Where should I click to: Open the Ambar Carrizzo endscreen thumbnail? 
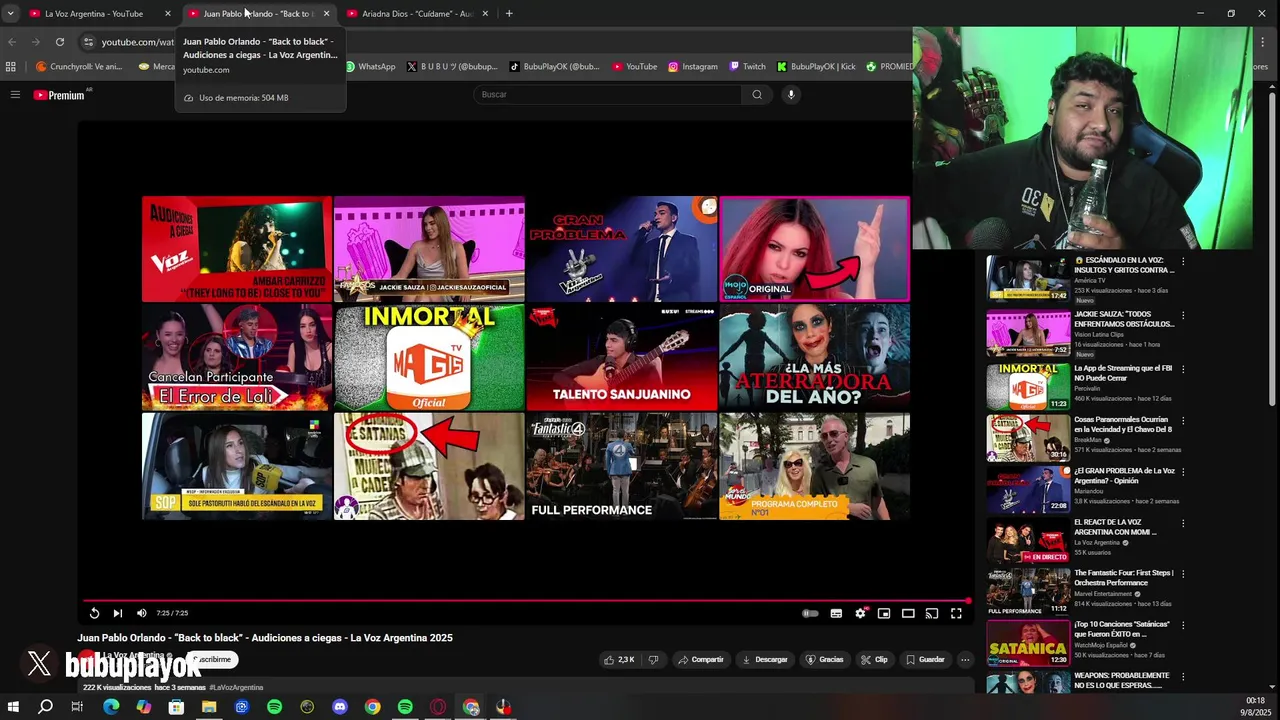point(237,249)
